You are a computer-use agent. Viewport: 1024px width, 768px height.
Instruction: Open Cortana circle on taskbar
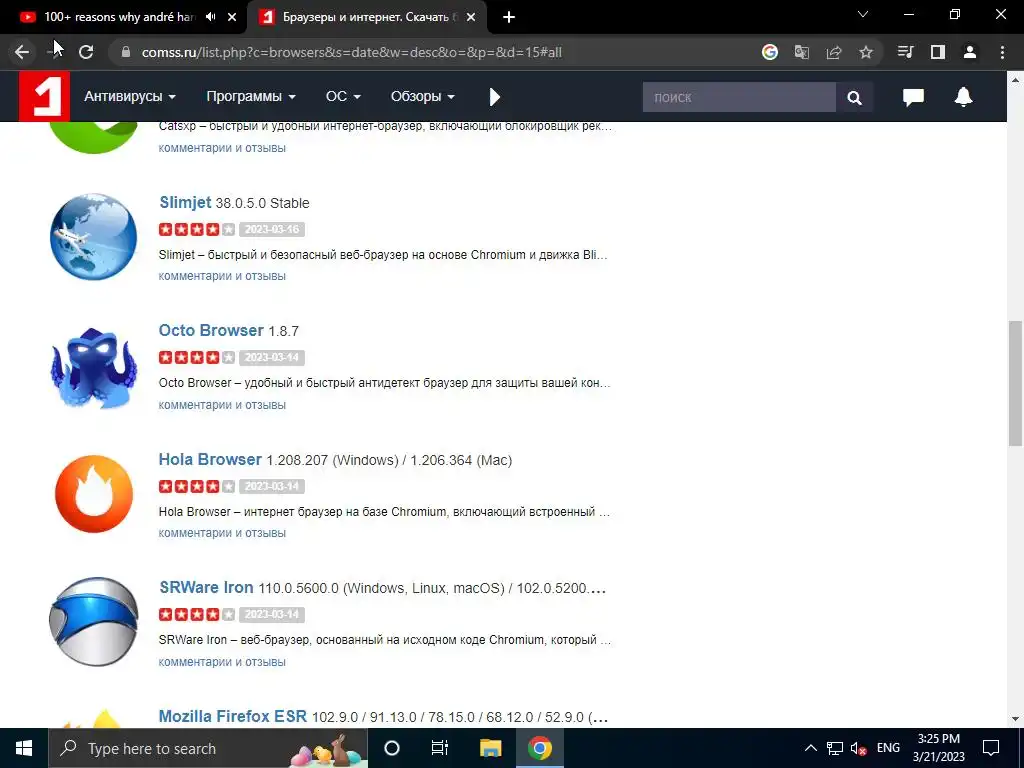[392, 748]
